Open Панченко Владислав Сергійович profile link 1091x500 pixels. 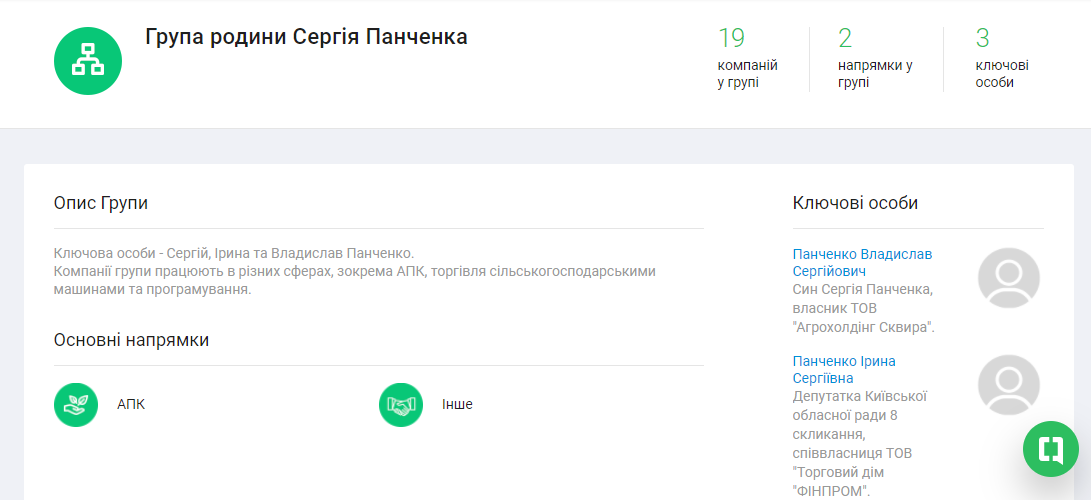(x=862, y=262)
